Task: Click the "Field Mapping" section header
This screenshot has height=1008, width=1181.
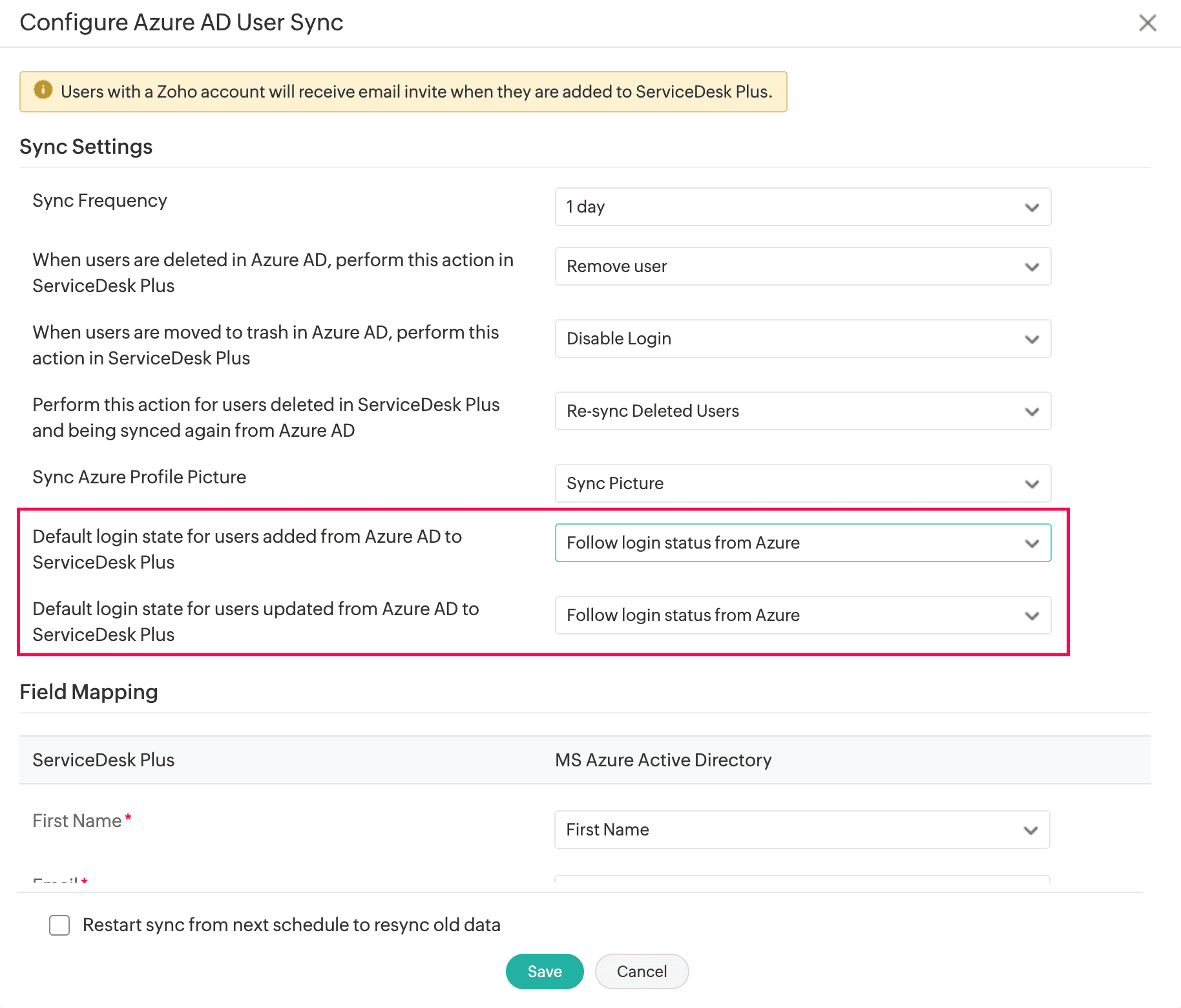Action: [89, 692]
